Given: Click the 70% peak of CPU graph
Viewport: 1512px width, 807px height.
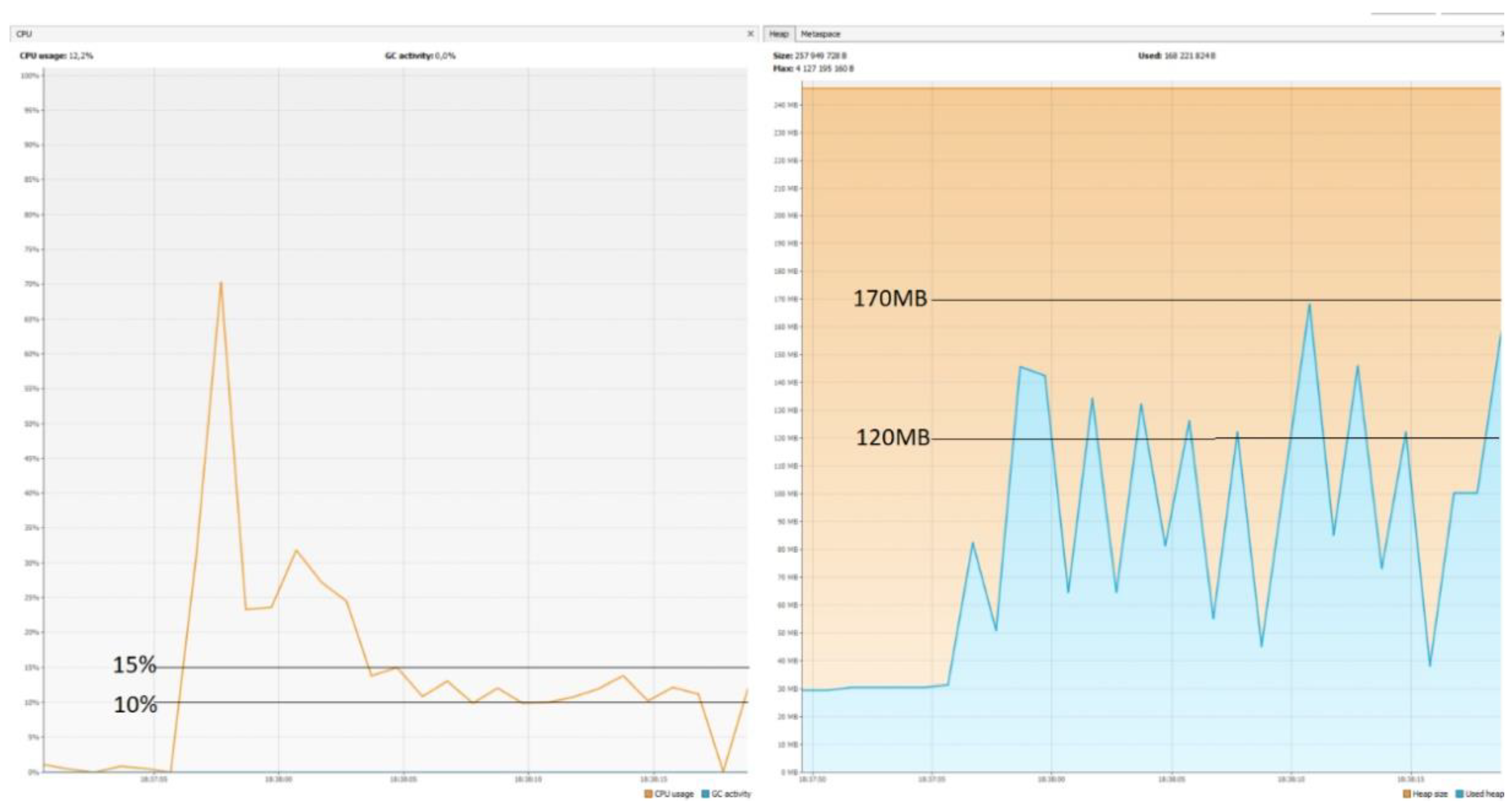Looking at the screenshot, I should point(221,283).
